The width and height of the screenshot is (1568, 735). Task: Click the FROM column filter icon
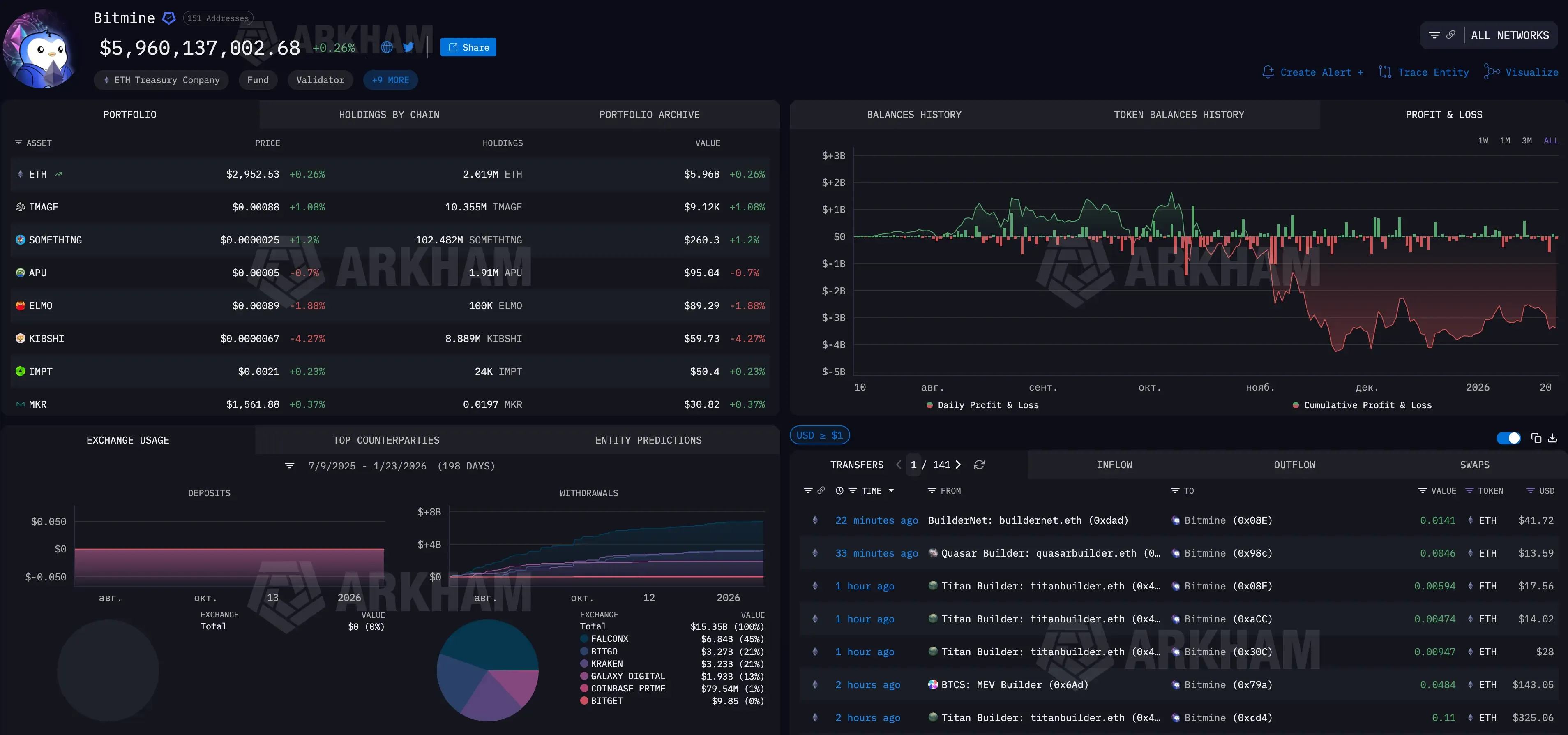pos(931,491)
